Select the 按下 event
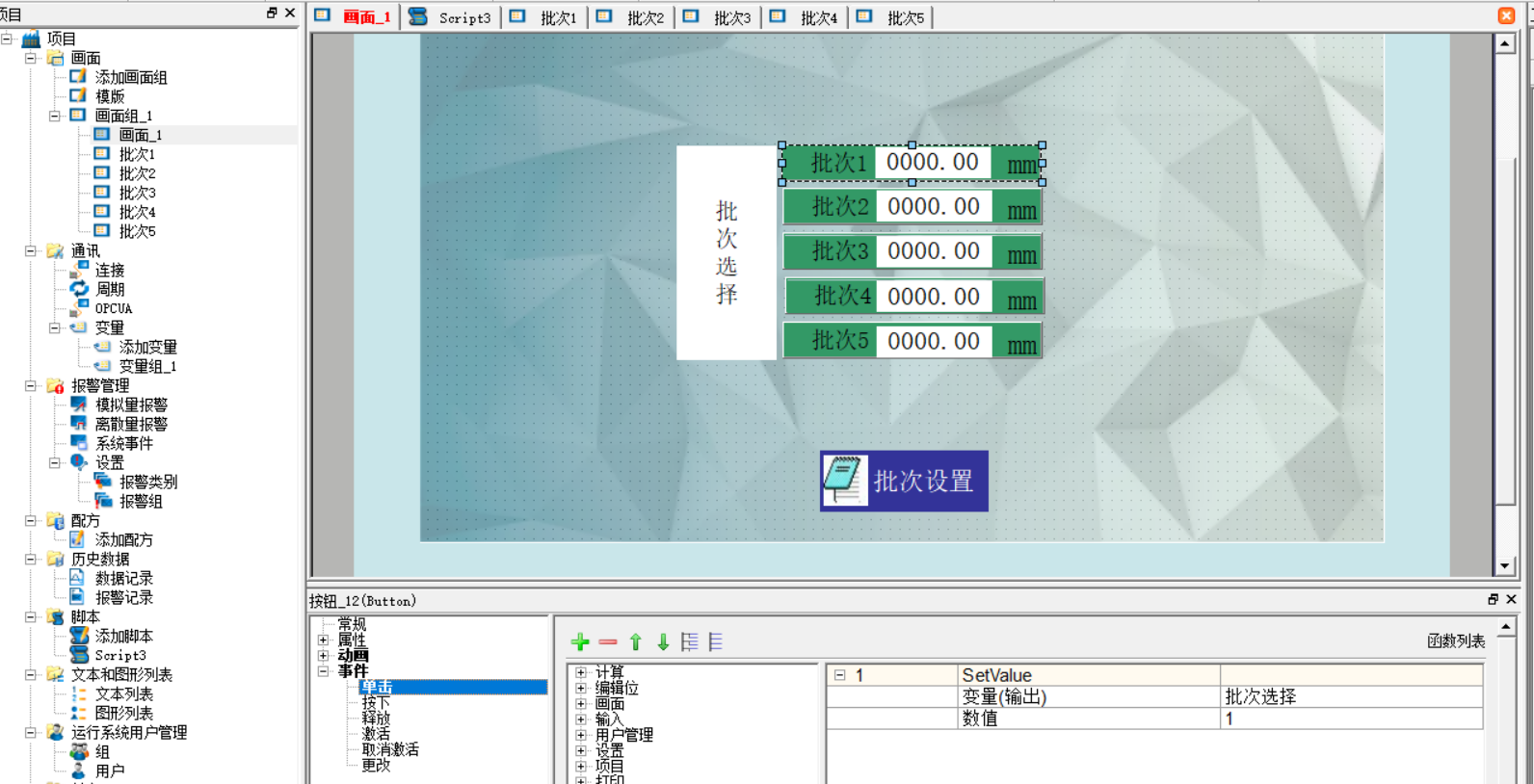This screenshot has width=1534, height=784. click(376, 702)
